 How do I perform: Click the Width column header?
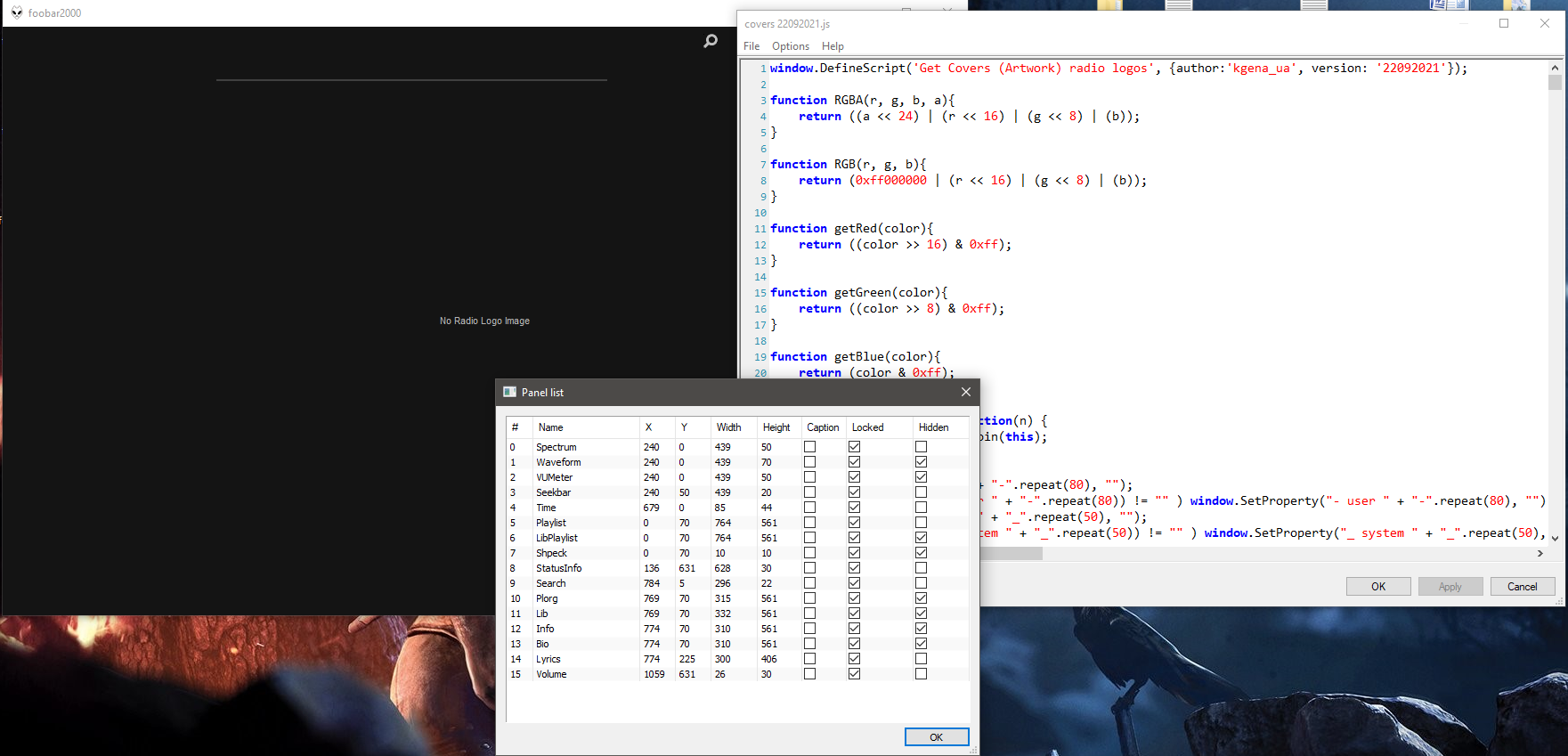(x=728, y=427)
